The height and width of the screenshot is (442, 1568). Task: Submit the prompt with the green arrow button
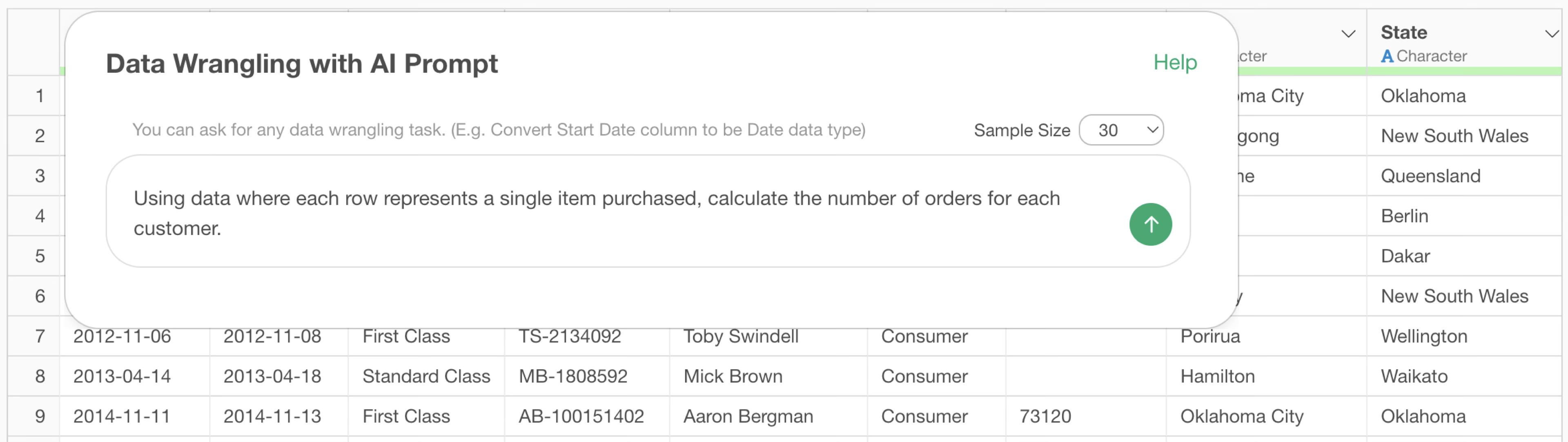[1150, 225]
